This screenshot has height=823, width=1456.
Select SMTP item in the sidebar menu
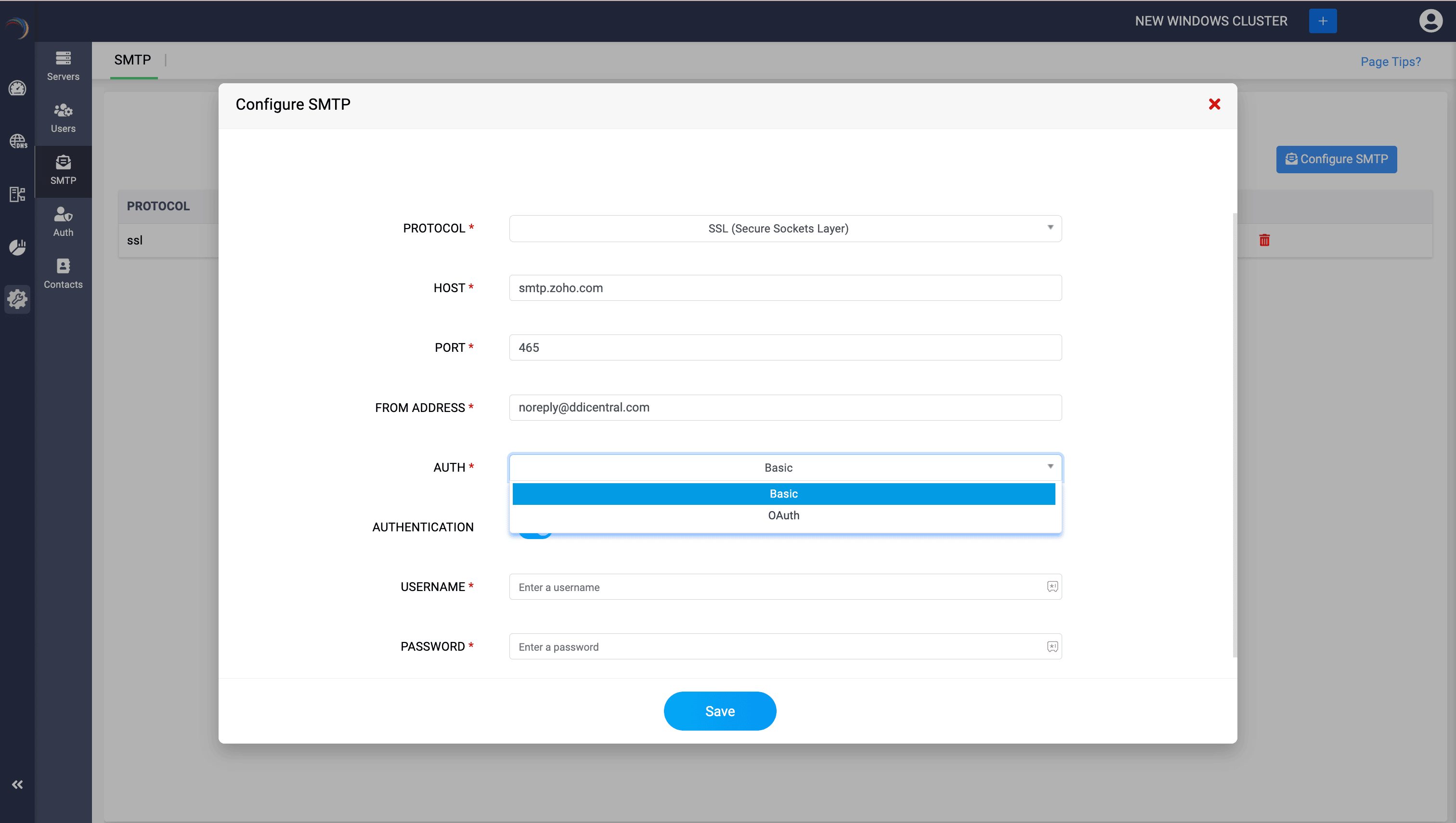coord(63,170)
